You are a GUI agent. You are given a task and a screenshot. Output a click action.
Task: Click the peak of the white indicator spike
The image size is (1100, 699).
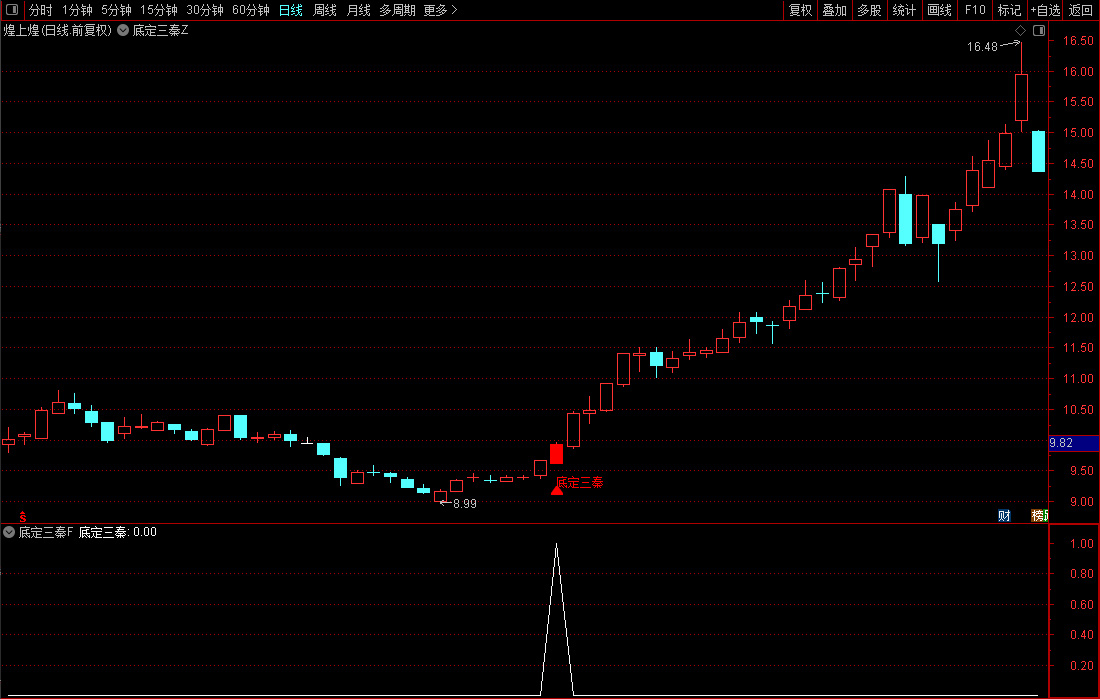(x=557, y=545)
